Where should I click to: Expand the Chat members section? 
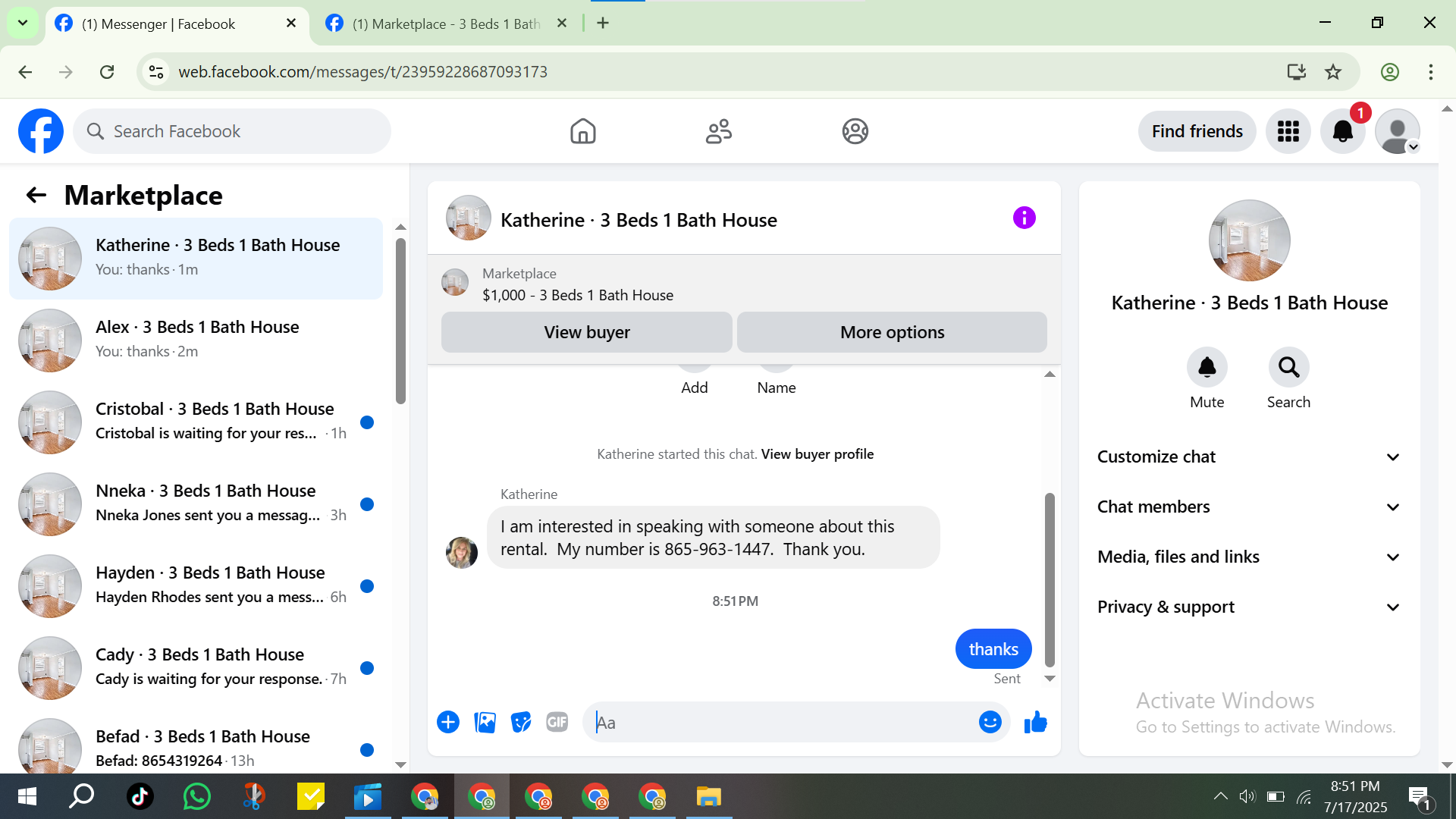pos(1249,507)
